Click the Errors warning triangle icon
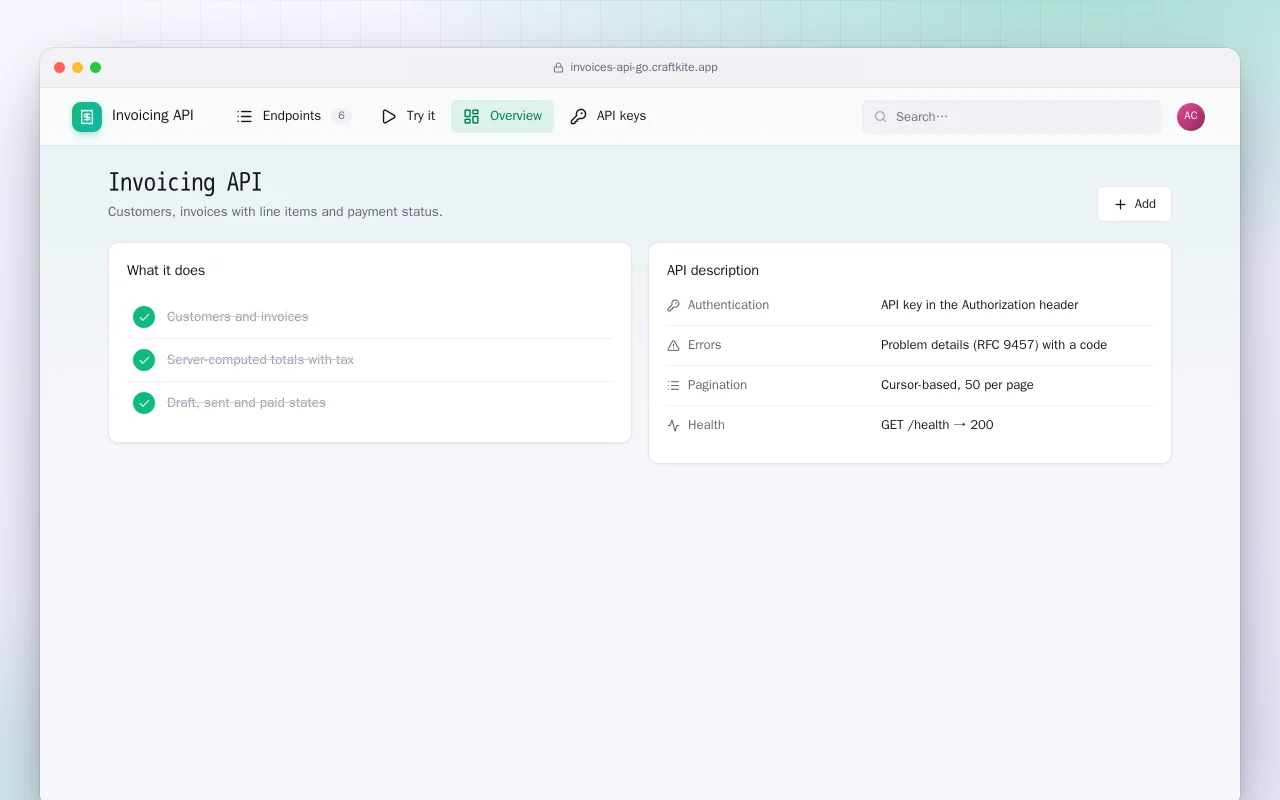The width and height of the screenshot is (1280, 800). [x=673, y=345]
